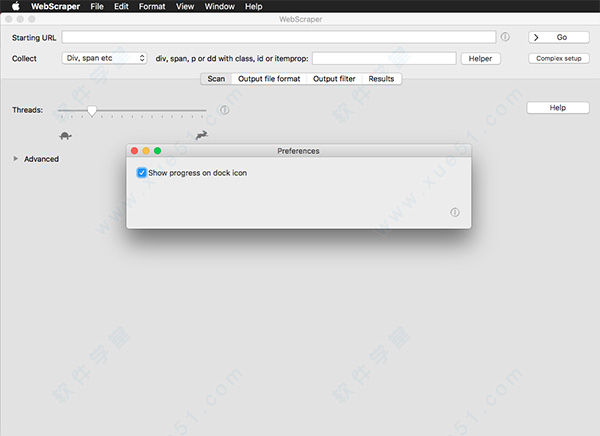The height and width of the screenshot is (436, 600).
Task: Minimize the Preferences window
Action: (146, 151)
